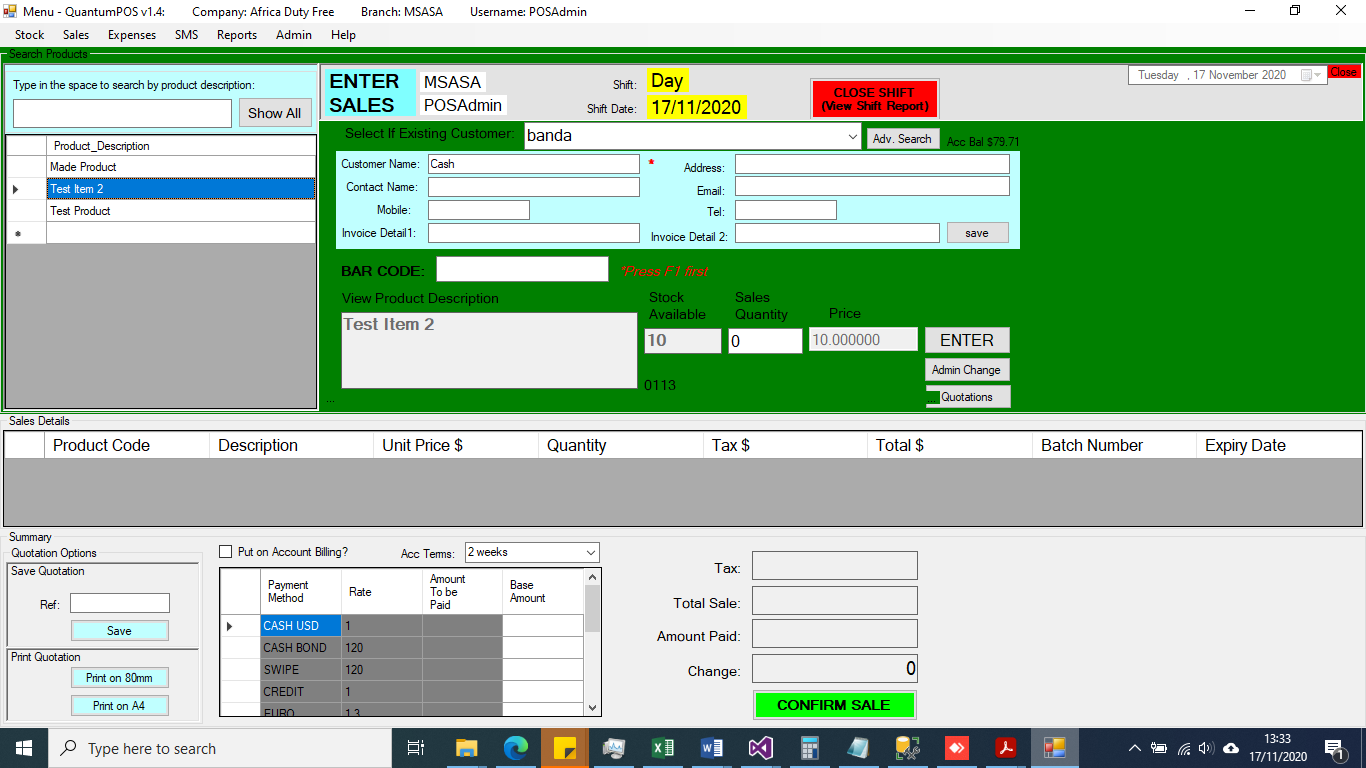Open the Admin menu
Image resolution: width=1366 pixels, height=768 pixels.
click(294, 34)
